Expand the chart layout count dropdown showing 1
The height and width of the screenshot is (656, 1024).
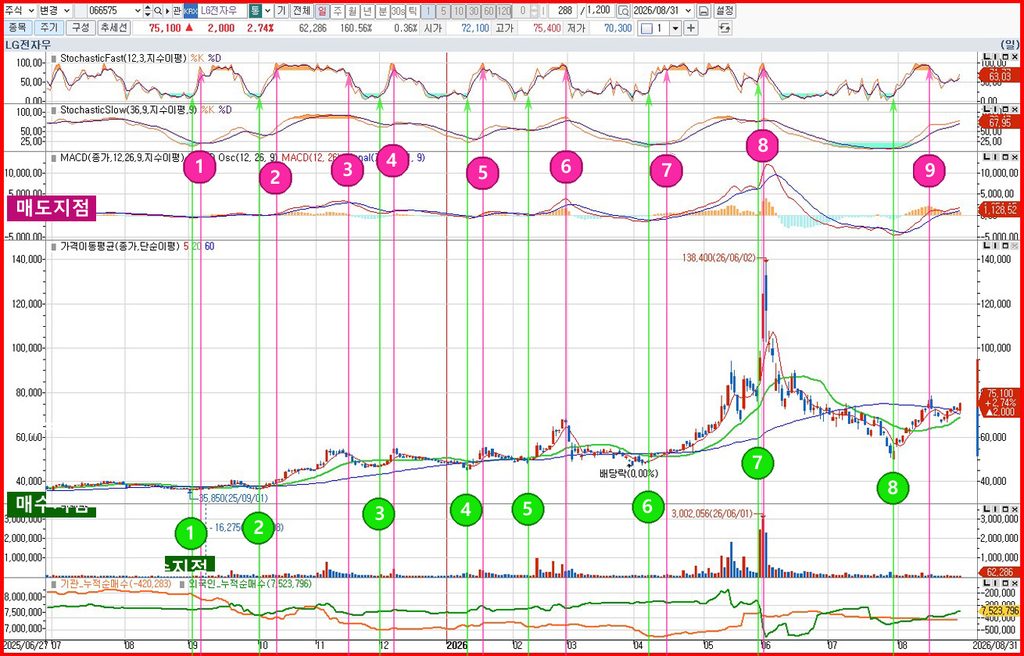click(x=676, y=28)
